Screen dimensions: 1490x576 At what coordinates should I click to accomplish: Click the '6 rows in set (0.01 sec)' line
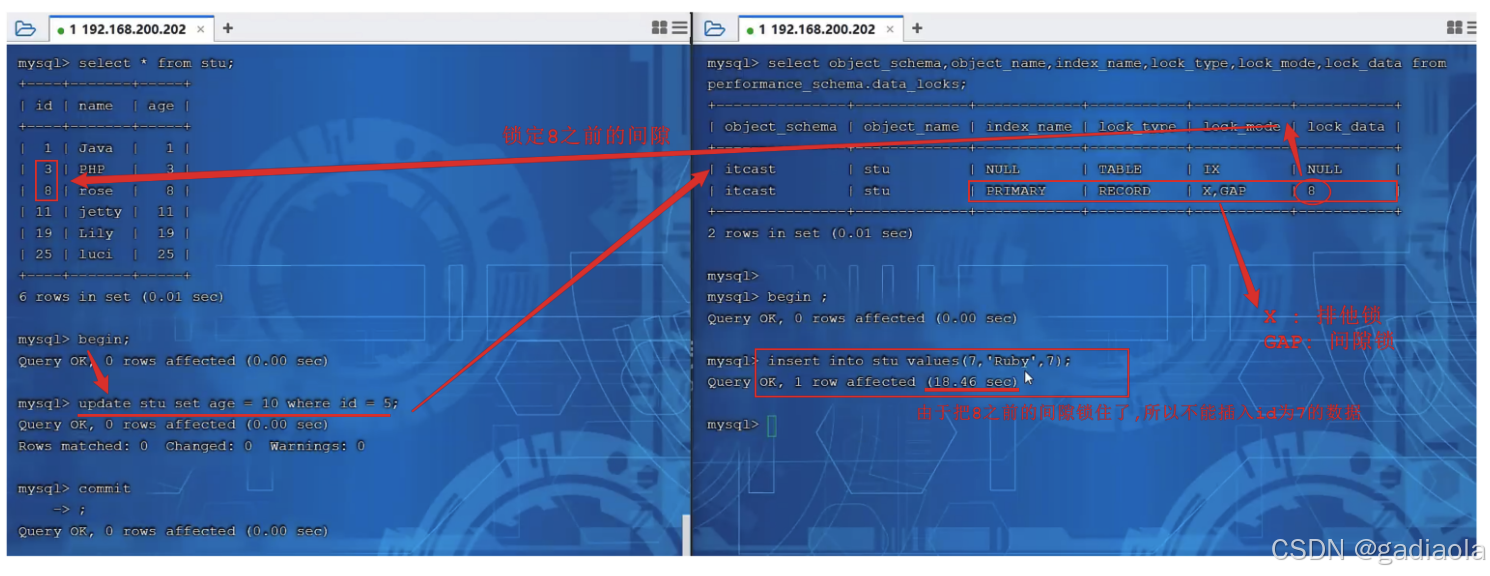click(121, 297)
